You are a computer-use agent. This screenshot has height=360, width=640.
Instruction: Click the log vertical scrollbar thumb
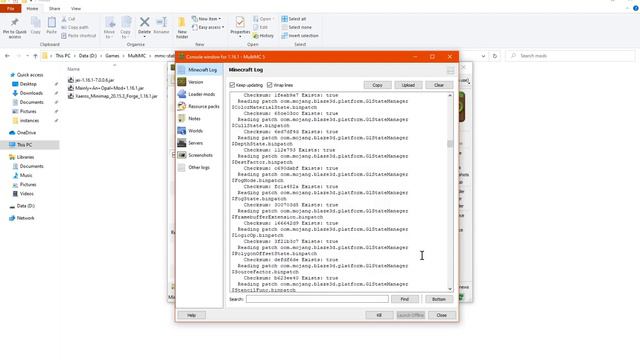point(450,144)
